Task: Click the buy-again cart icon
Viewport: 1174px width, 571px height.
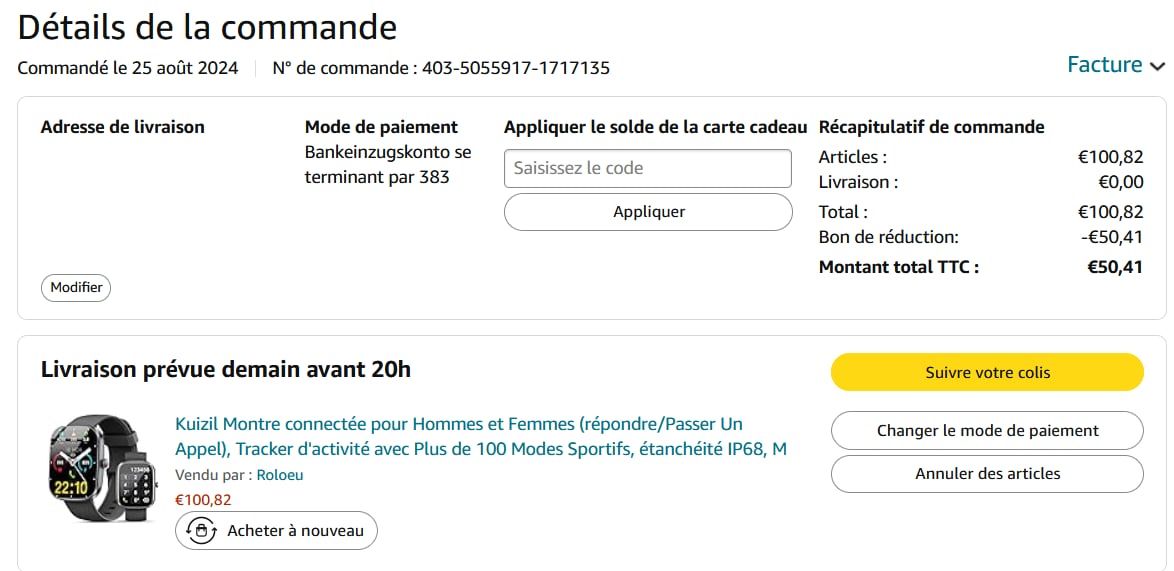Action: [201, 531]
